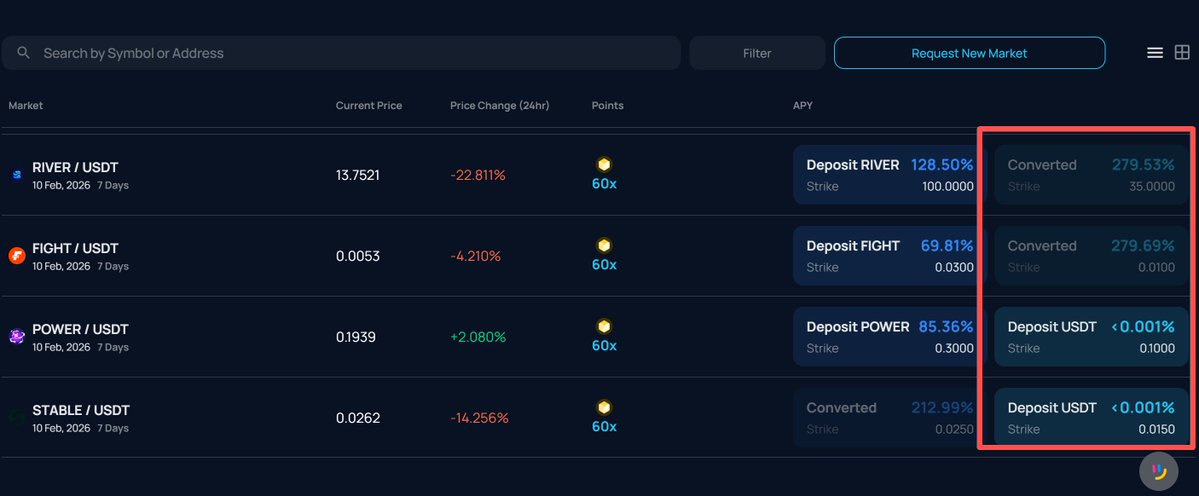Image resolution: width=1199 pixels, height=496 pixels.
Task: Click the STABLE token logo icon
Action: click(17, 418)
